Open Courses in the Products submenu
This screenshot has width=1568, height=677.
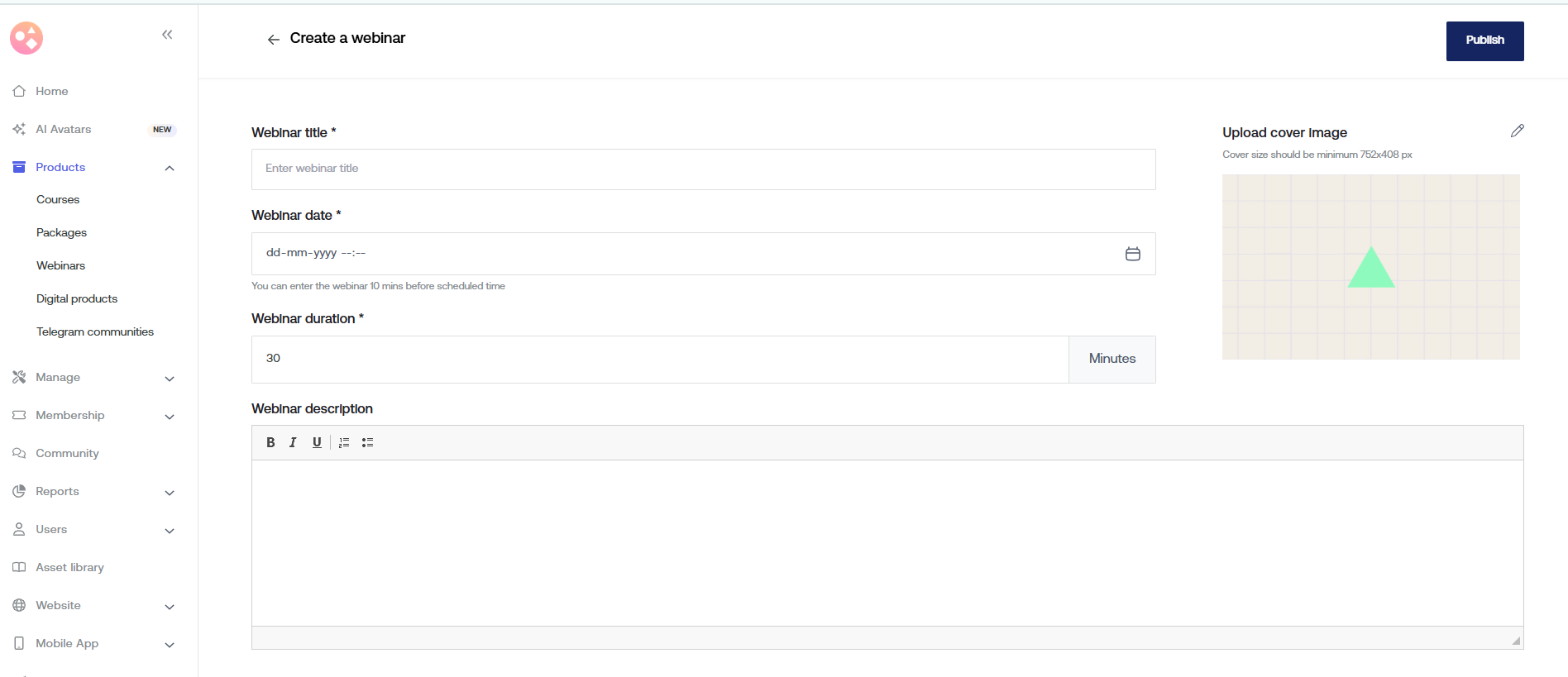(58, 199)
